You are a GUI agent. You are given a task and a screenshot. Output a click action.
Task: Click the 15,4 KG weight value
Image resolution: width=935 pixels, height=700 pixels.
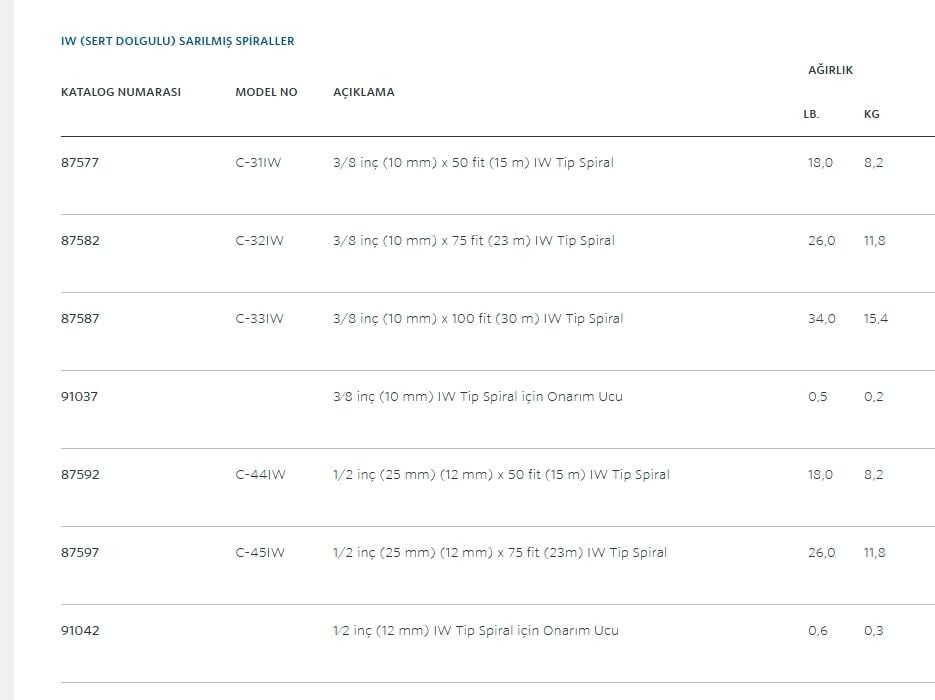point(876,319)
